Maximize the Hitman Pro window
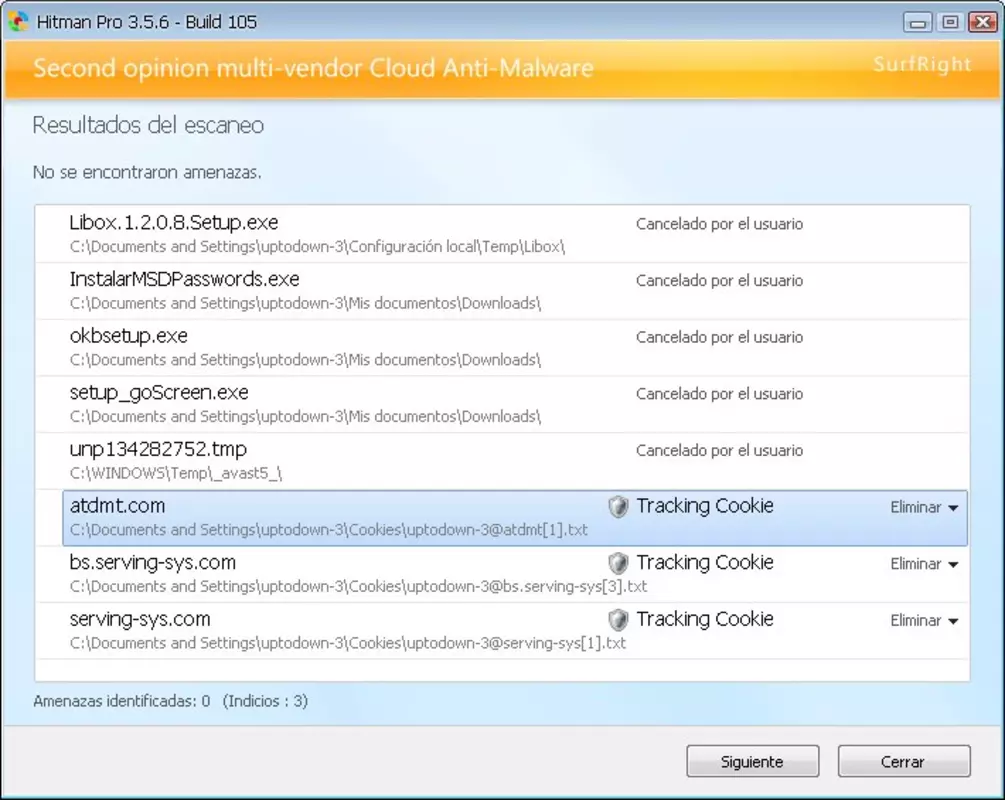 951,22
